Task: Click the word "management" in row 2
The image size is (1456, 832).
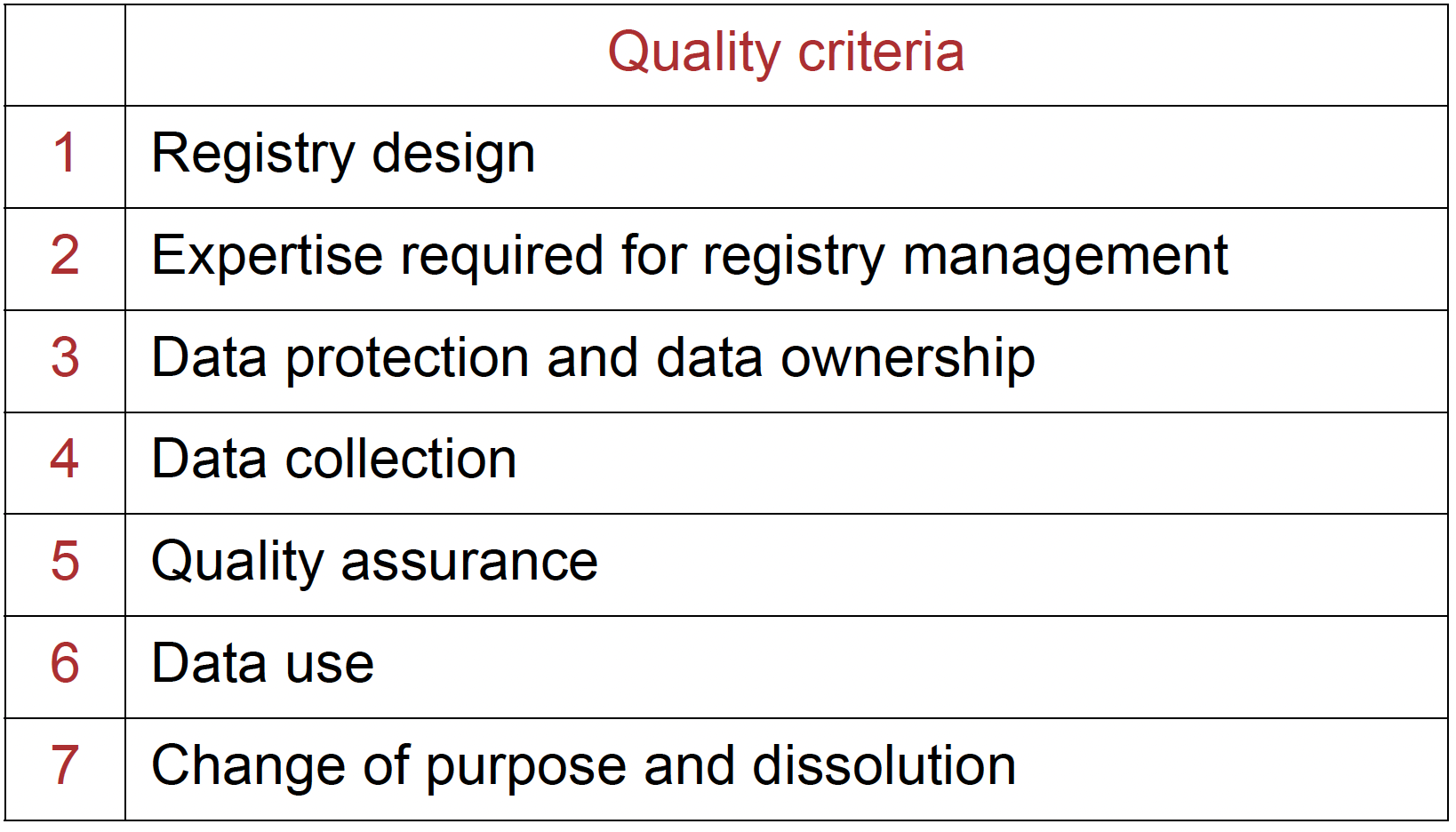Action: tap(1065, 256)
